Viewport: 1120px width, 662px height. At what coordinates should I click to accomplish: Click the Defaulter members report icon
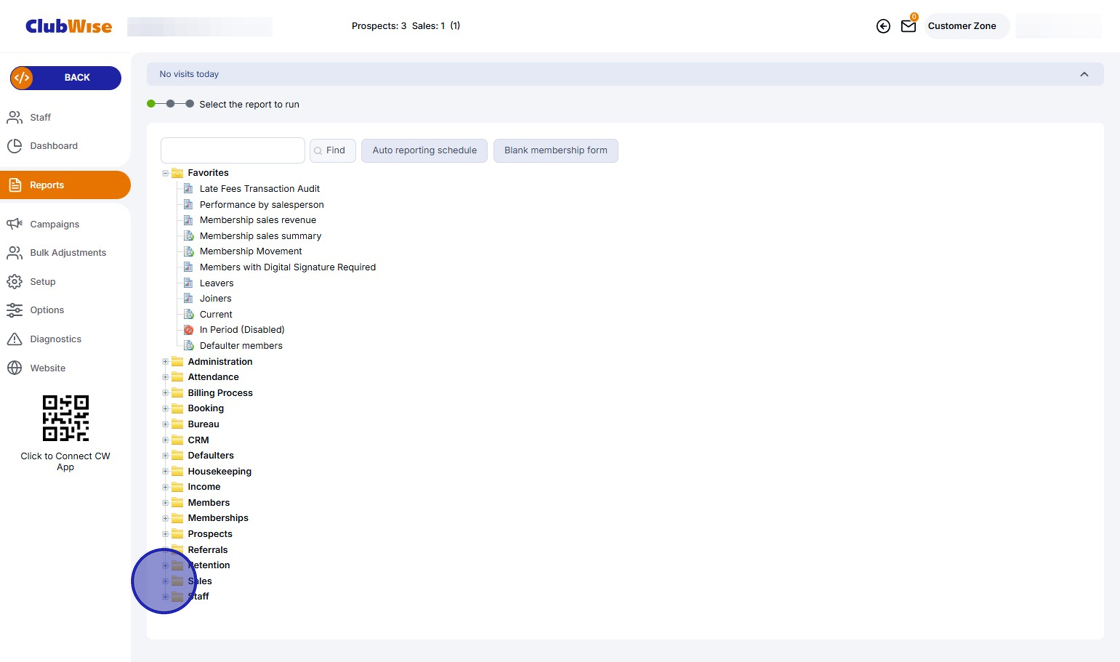pyautogui.click(x=189, y=346)
